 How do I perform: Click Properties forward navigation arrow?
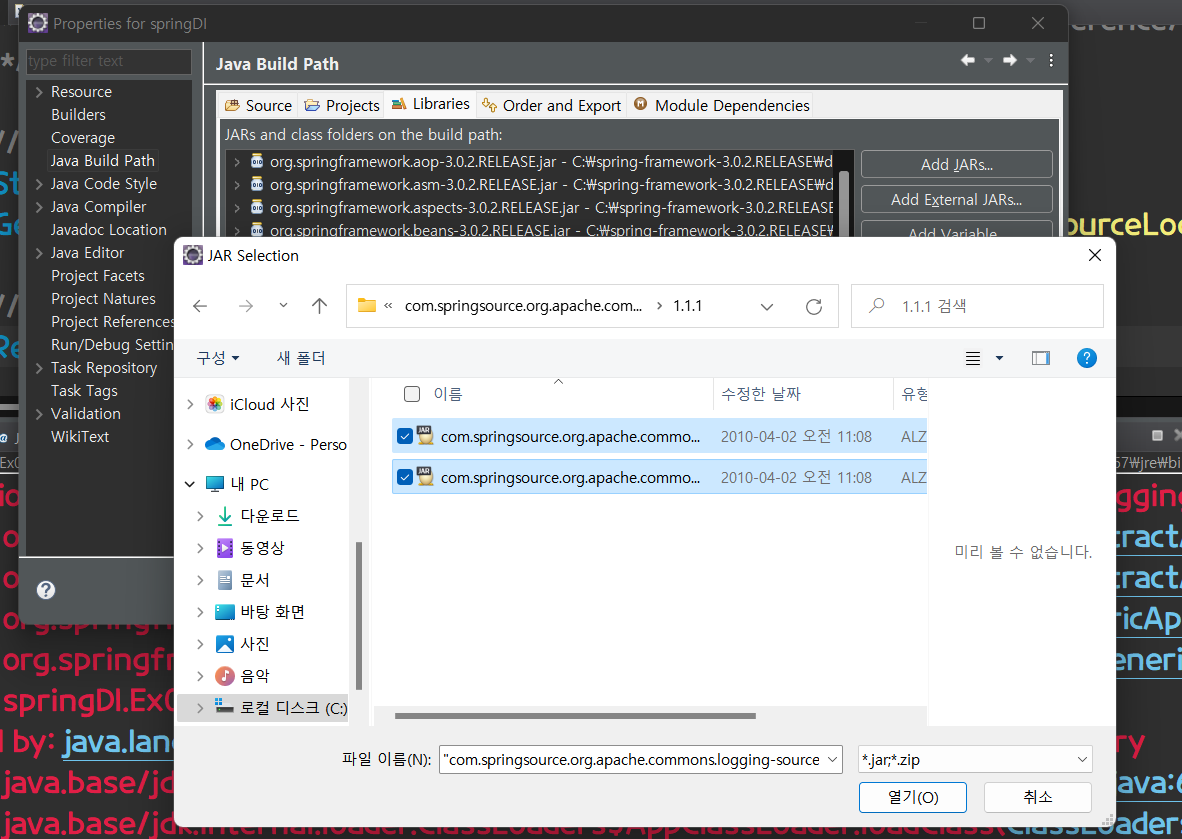tap(1010, 60)
